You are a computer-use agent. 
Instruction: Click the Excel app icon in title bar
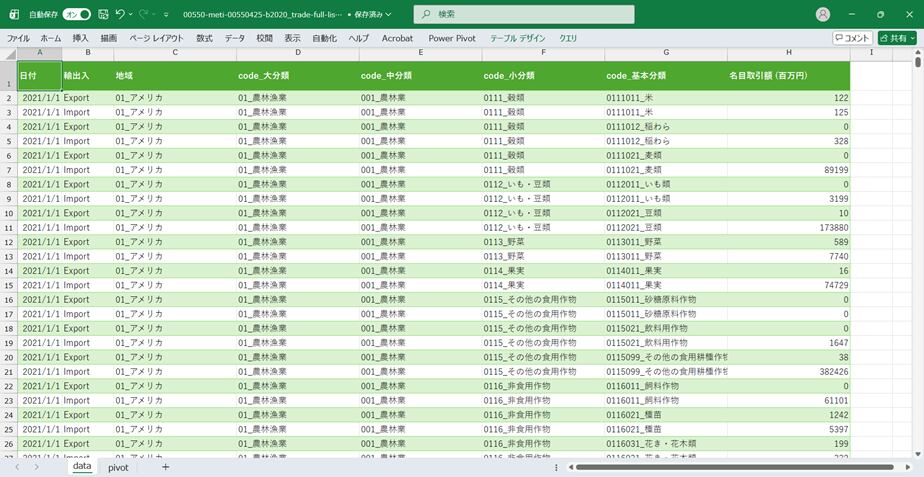(x=14, y=15)
